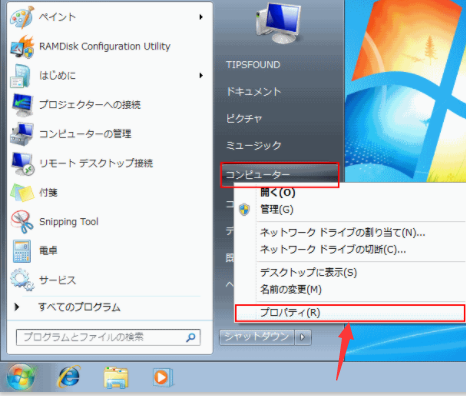The height and width of the screenshot is (396, 466).
Task: Expand the ペイント jump list arrow
Action: coord(201,17)
